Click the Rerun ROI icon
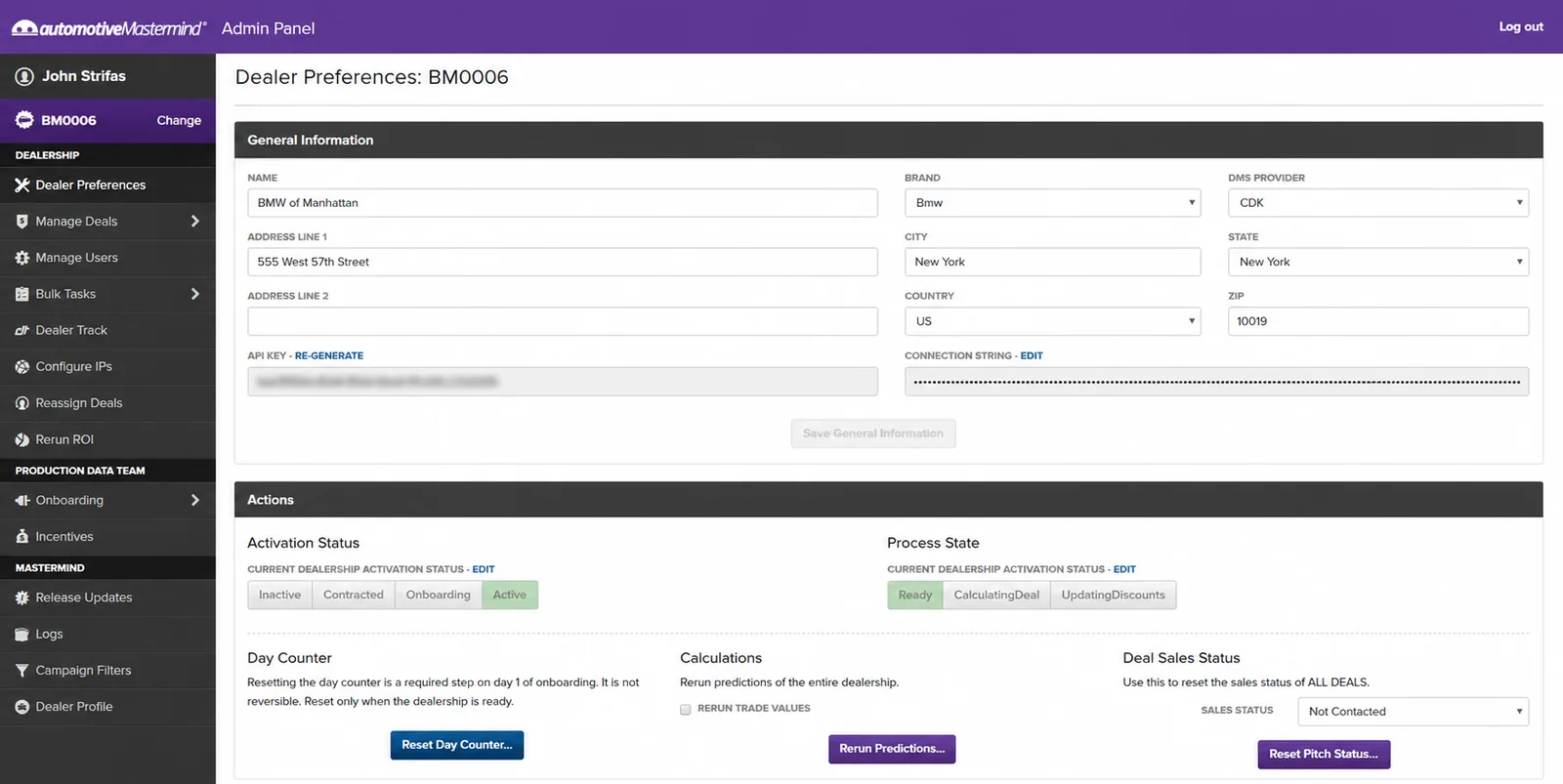Viewport: 1563px width, 784px height. point(22,439)
